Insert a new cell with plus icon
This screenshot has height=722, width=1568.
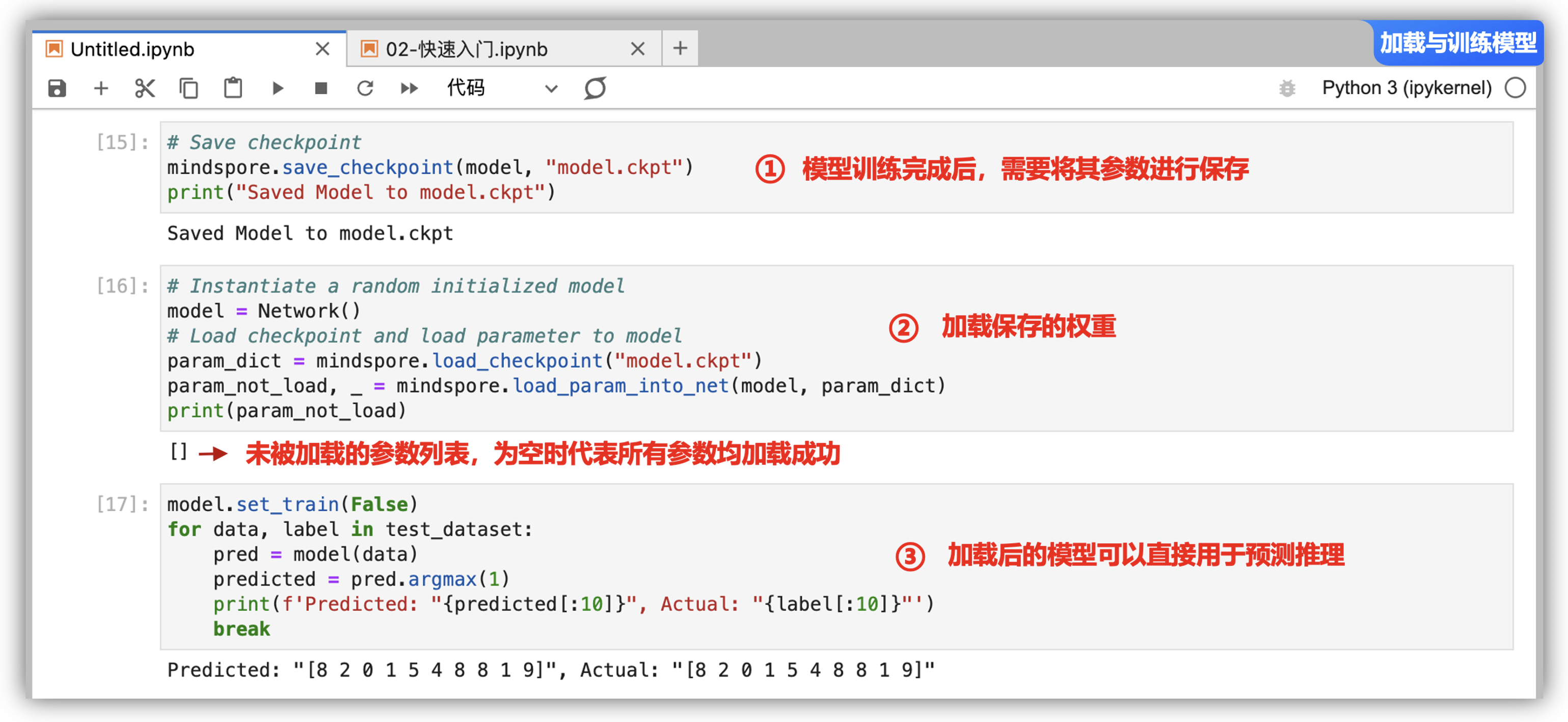(101, 88)
